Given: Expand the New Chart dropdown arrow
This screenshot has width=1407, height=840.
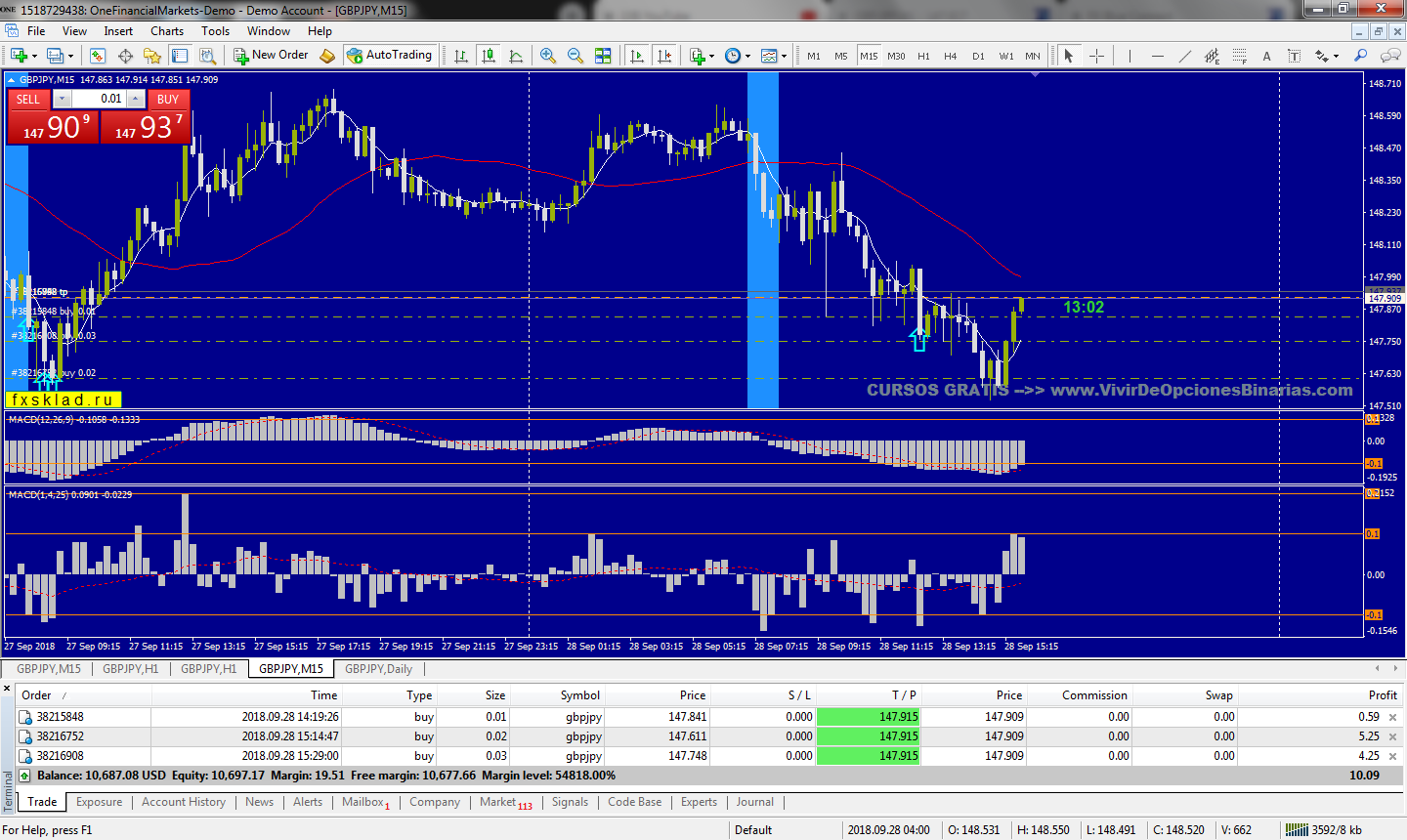Looking at the screenshot, I should coord(34,56).
